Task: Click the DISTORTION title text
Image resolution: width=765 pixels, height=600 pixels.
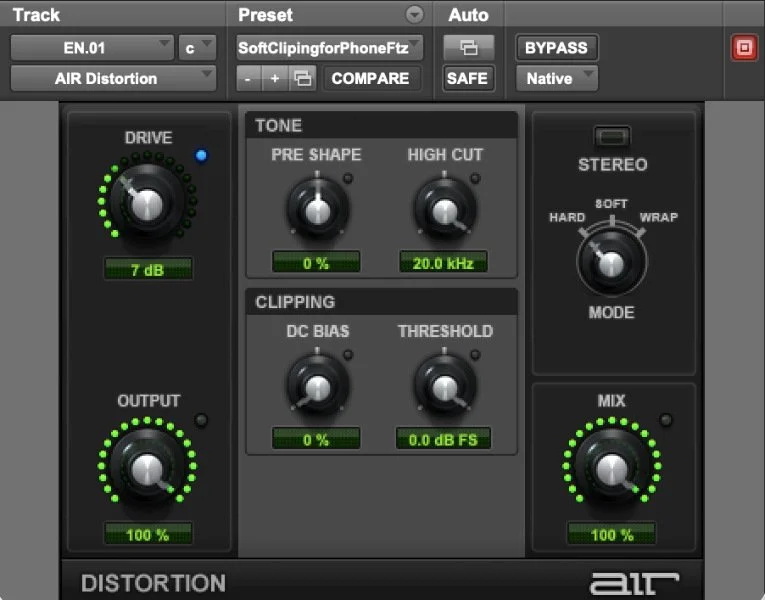Action: [x=153, y=583]
